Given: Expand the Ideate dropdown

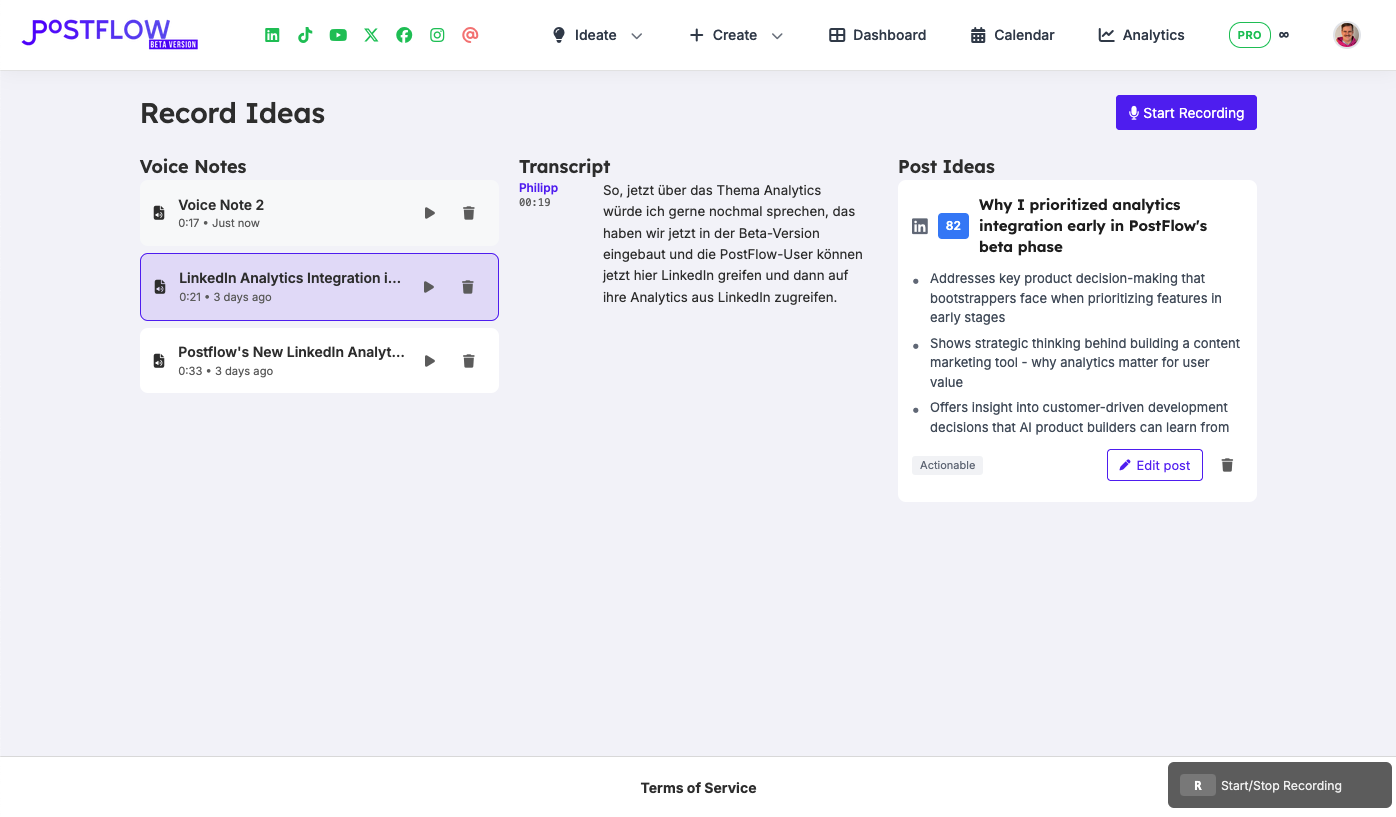Looking at the screenshot, I should click(x=597, y=34).
